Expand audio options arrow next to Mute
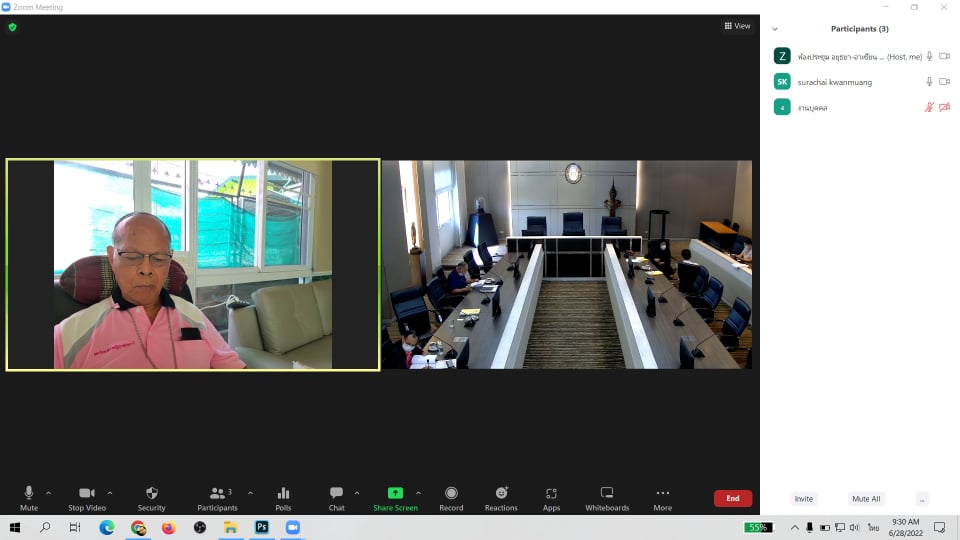The width and height of the screenshot is (960, 540). tap(48, 493)
